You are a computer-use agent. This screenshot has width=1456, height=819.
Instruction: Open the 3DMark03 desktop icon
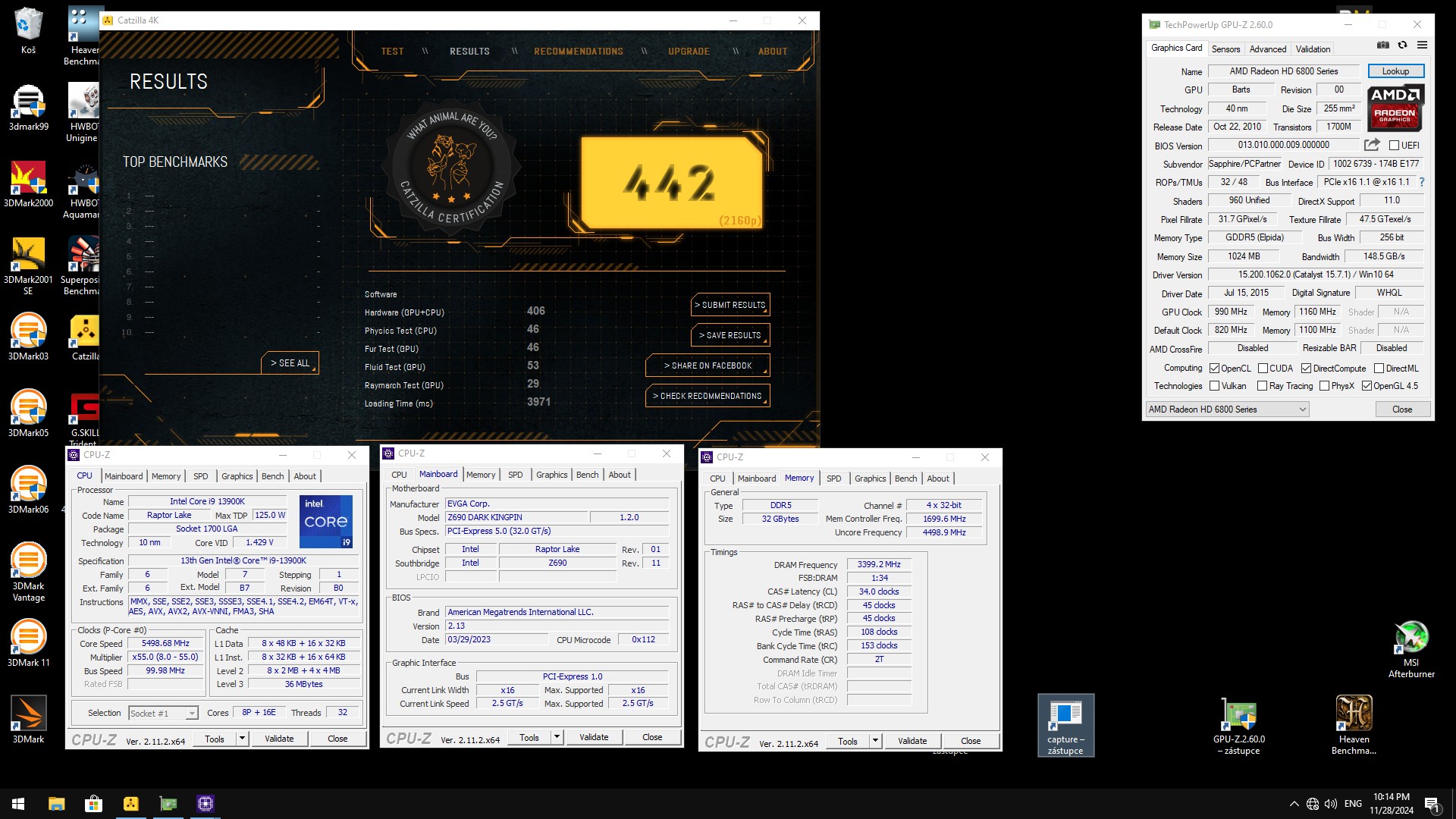pos(28,337)
